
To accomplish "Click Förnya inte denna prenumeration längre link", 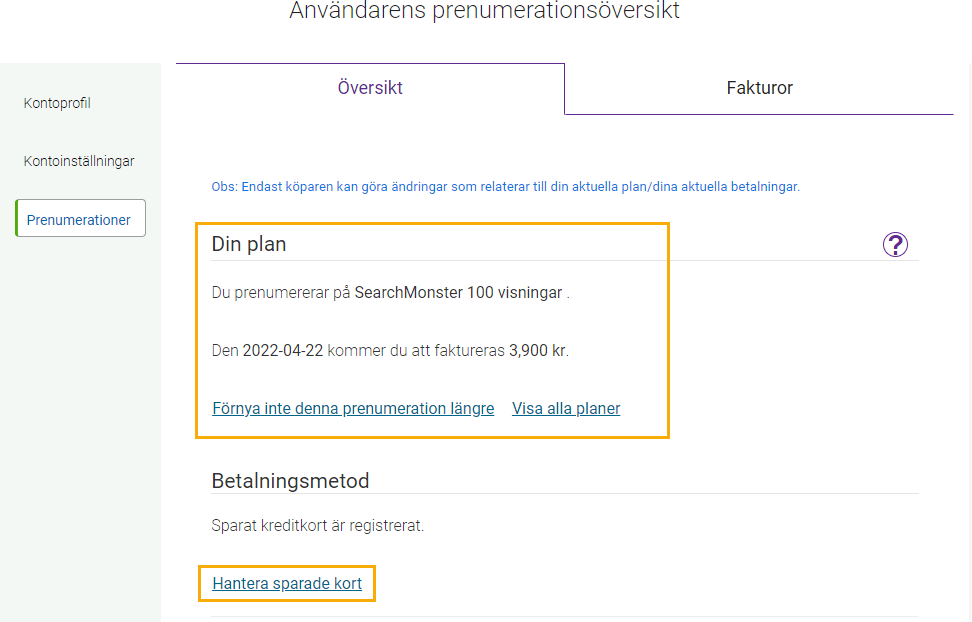I will click(x=353, y=409).
